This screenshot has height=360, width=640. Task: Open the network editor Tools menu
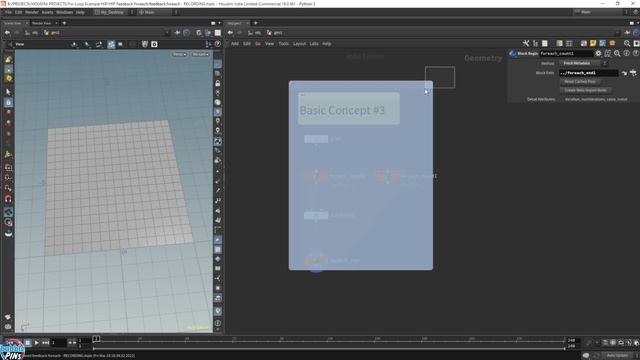(x=283, y=44)
